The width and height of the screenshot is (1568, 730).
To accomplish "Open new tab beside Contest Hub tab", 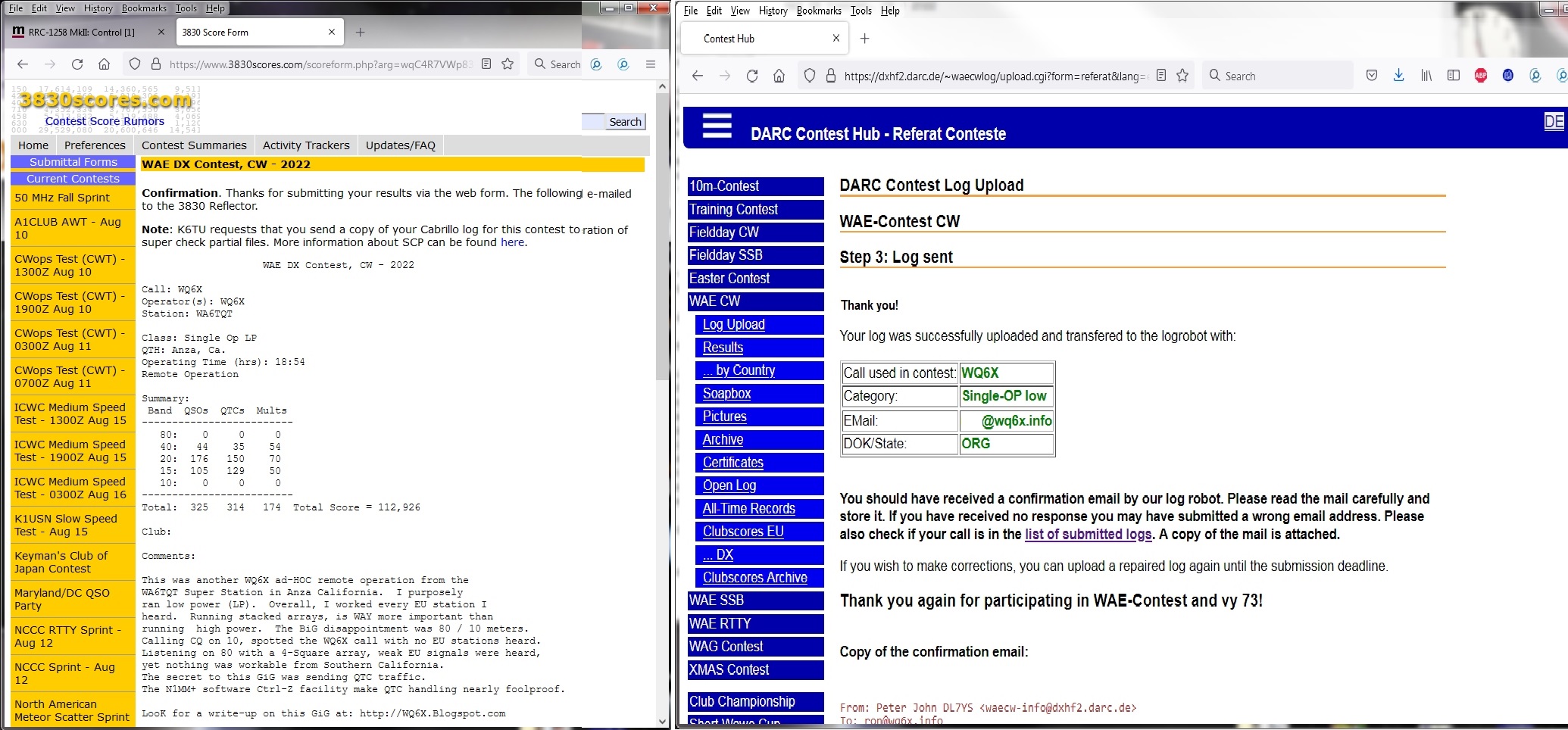I will coord(865,39).
